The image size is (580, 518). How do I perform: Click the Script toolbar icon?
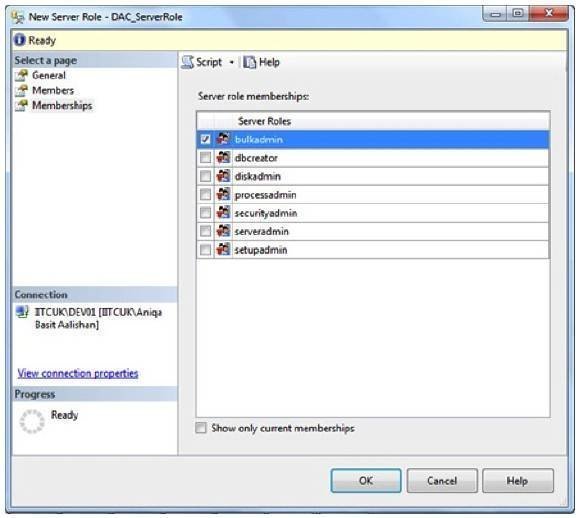188,62
